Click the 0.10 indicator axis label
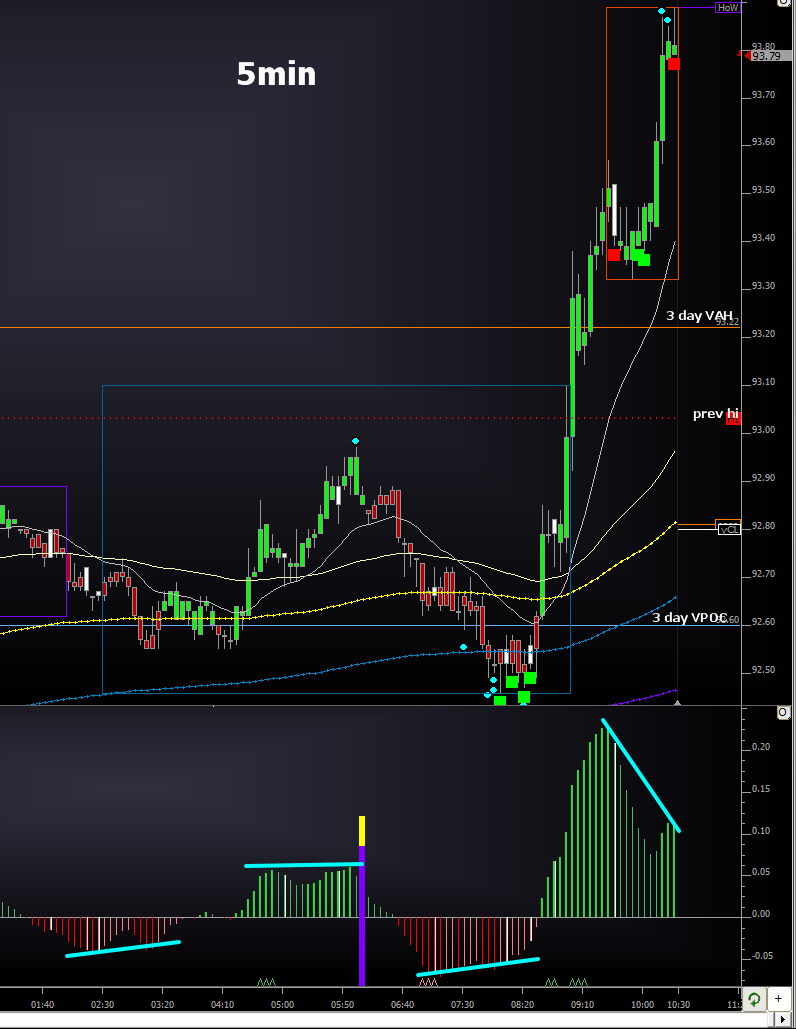 point(761,831)
